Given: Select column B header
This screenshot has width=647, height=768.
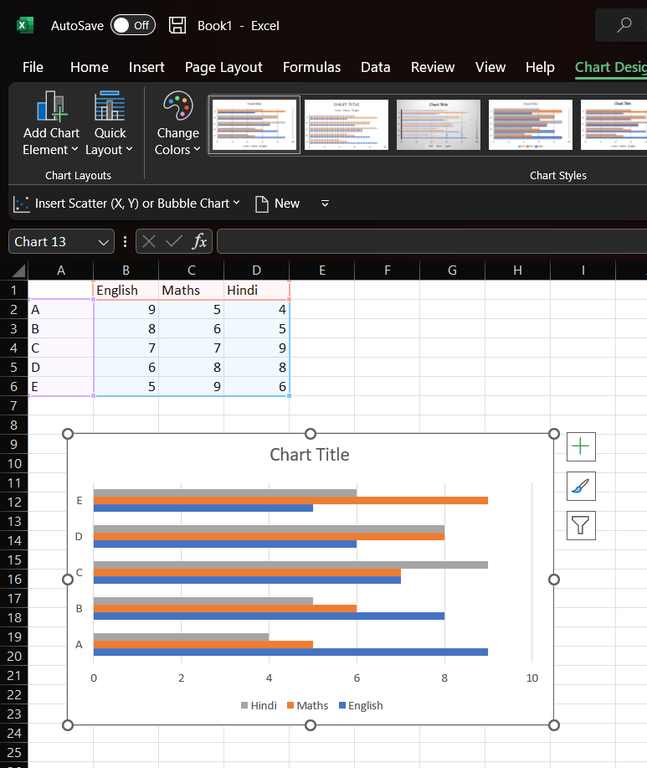Looking at the screenshot, I should pyautogui.click(x=126, y=270).
